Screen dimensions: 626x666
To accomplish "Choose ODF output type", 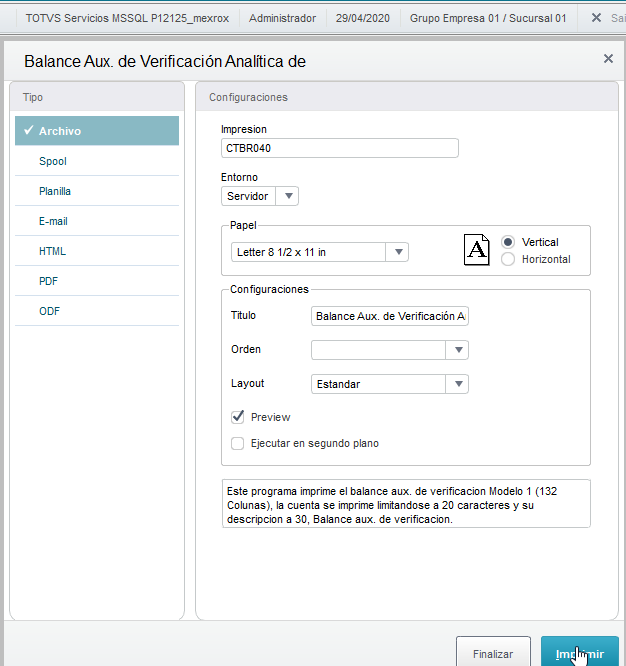I will (97, 311).
